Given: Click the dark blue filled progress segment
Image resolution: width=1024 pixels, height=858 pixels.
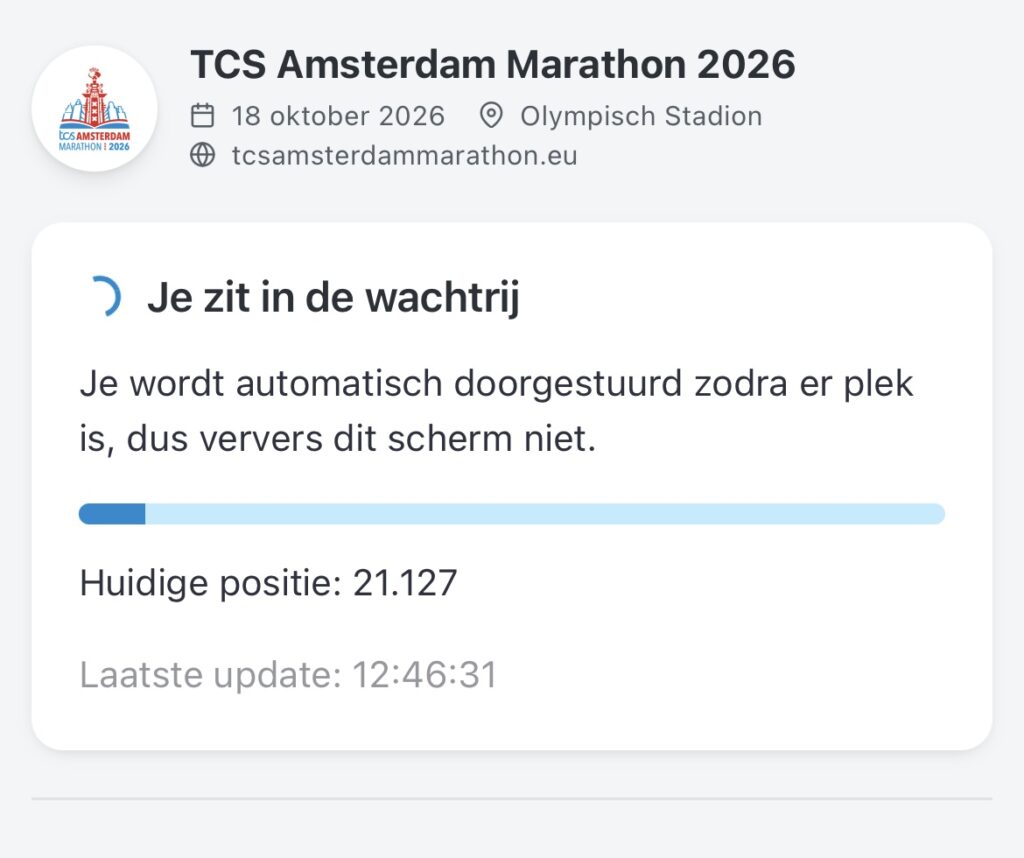Looking at the screenshot, I should click(x=112, y=514).
